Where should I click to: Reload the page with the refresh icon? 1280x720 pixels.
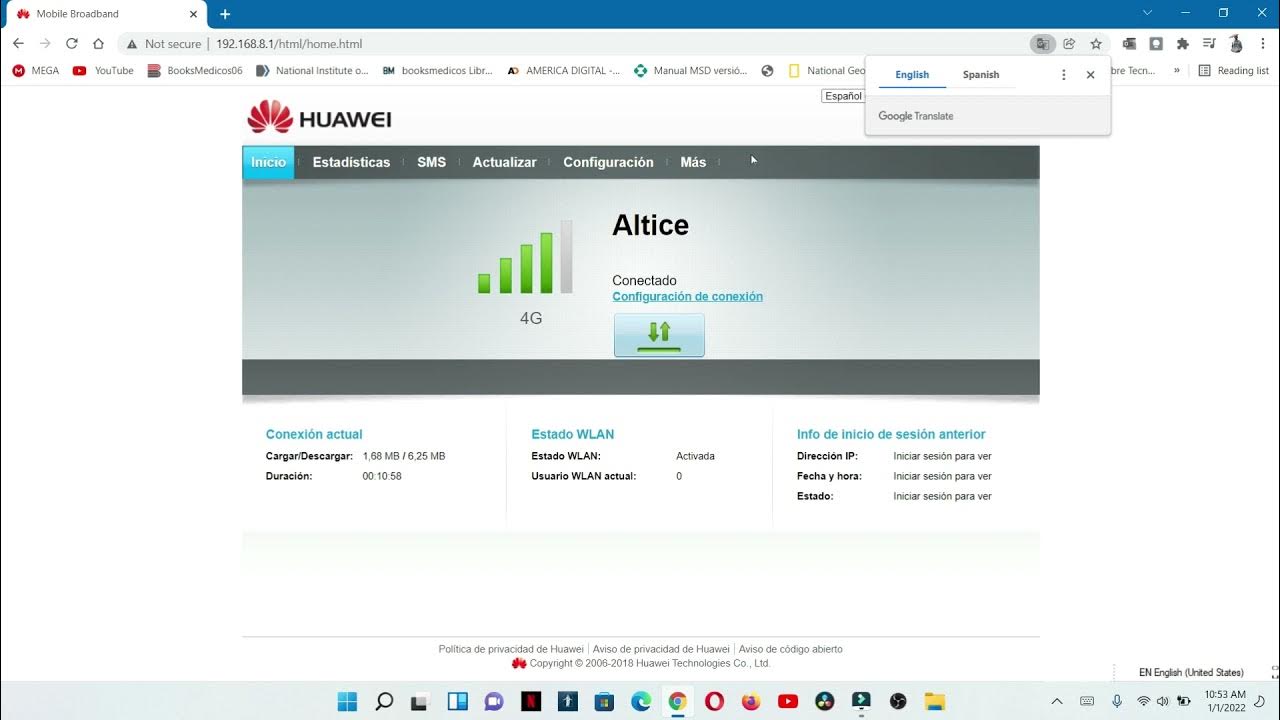(x=71, y=44)
